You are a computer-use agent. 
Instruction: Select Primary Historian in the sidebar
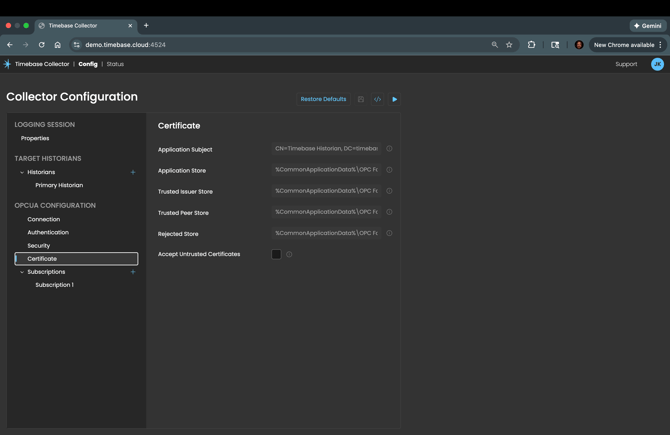click(x=59, y=185)
